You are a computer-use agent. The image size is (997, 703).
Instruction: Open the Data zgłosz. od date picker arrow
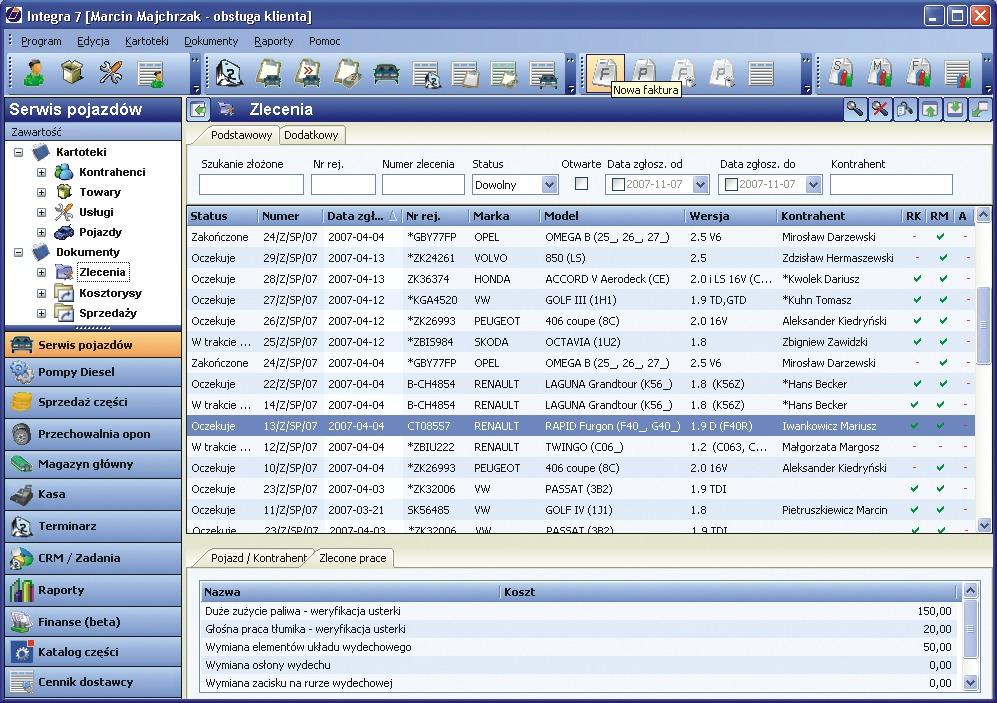point(701,185)
